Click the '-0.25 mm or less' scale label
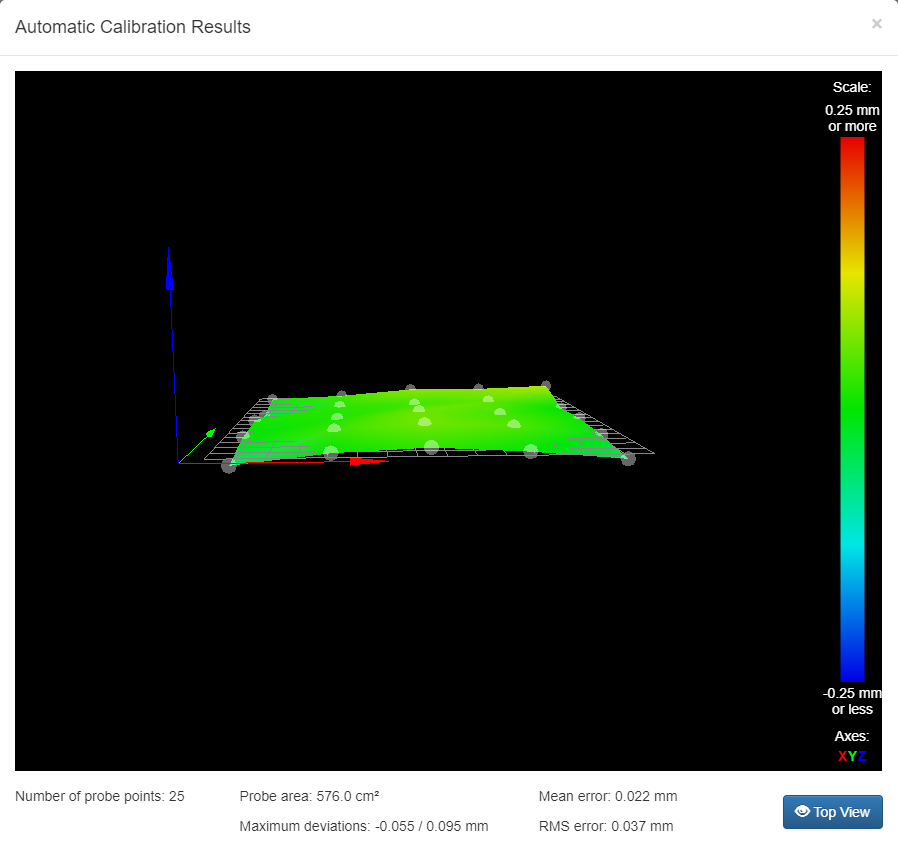 [852, 701]
